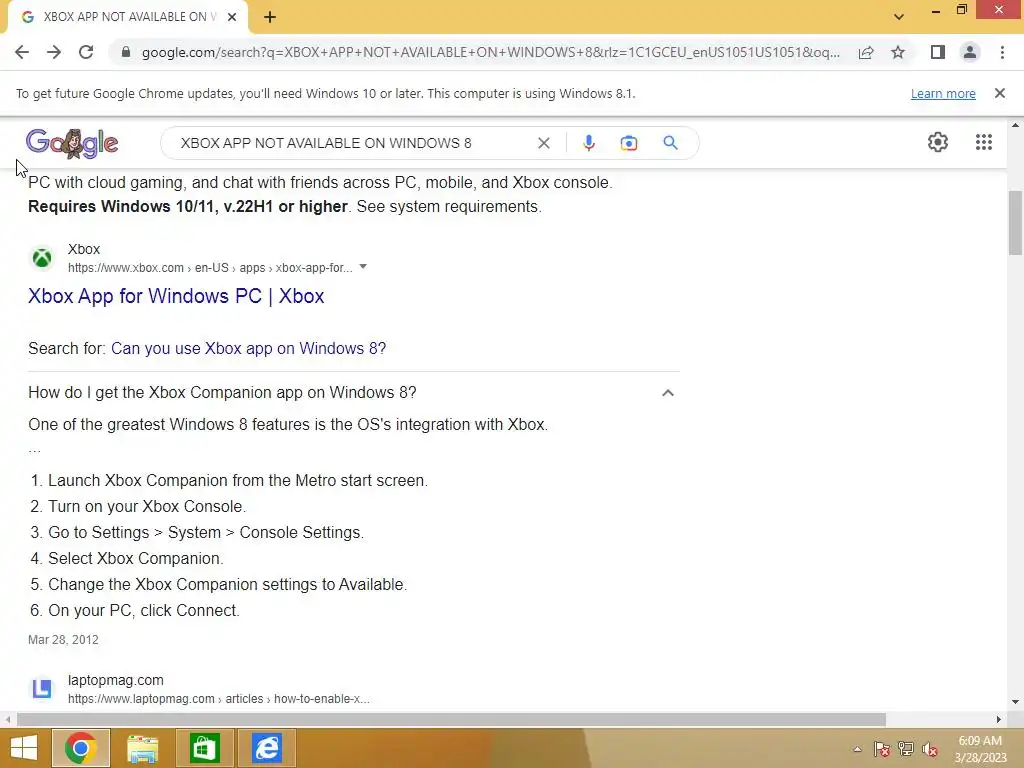Screen dimensions: 1024x768
Task: Clear the search query text
Action: (543, 143)
